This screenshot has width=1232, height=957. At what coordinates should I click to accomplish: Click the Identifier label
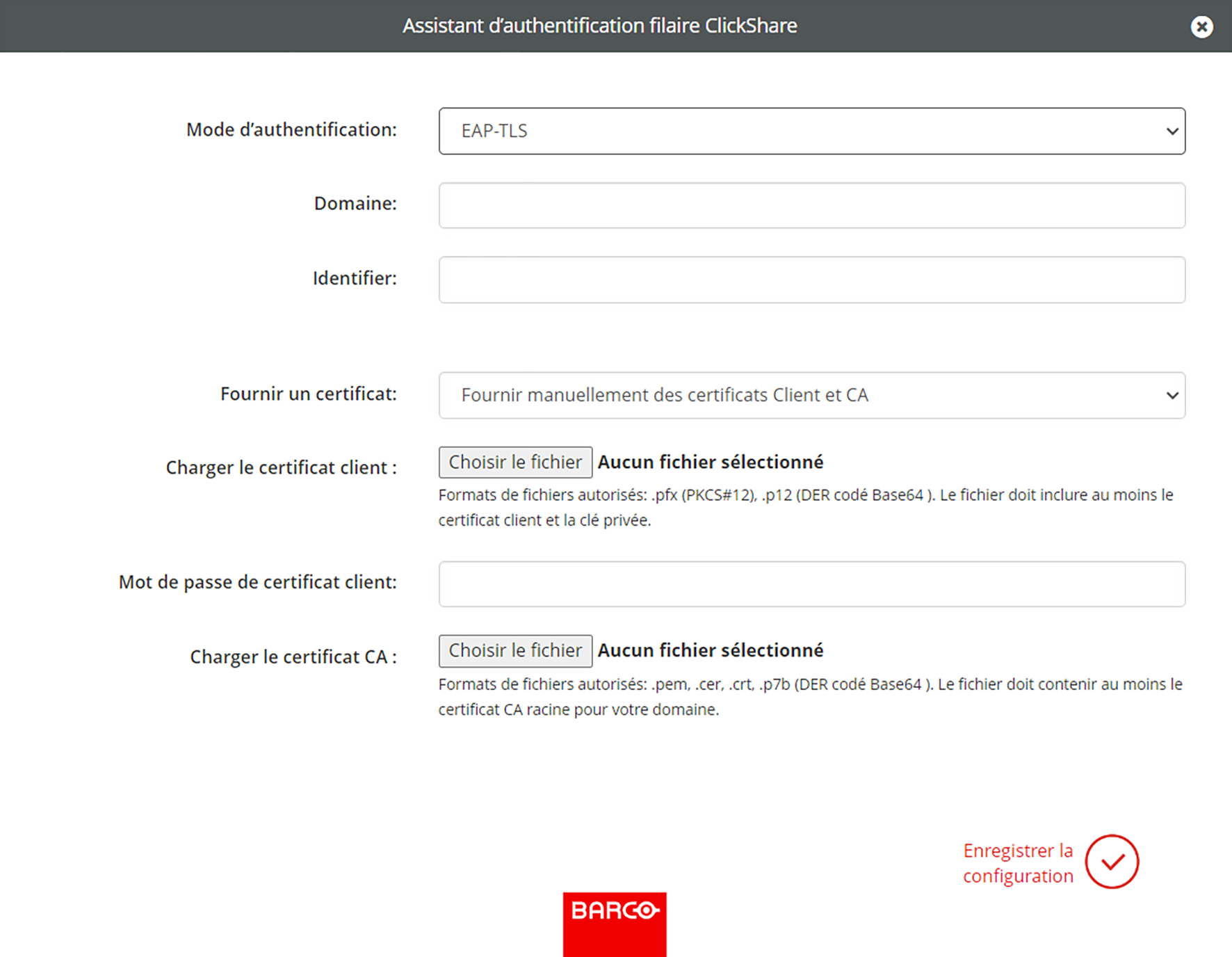(355, 278)
